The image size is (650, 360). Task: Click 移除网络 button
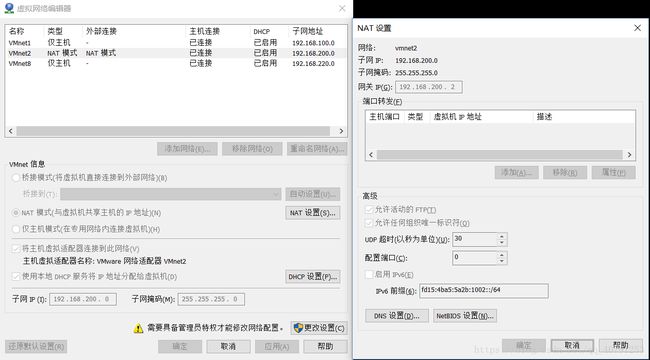point(252,149)
